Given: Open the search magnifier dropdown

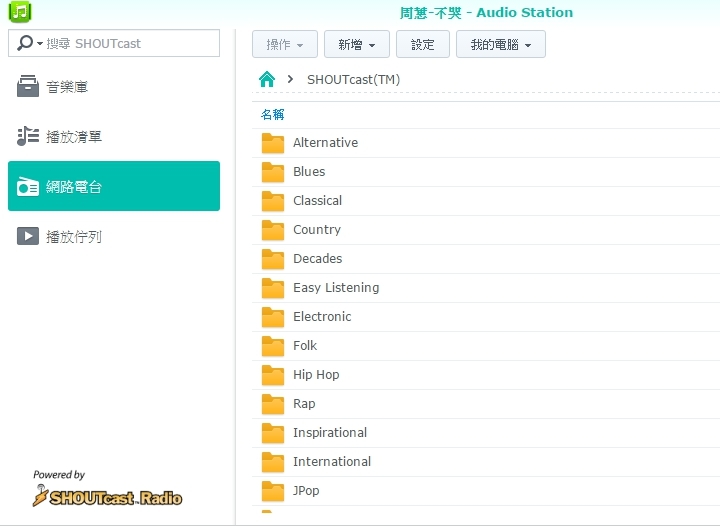Looking at the screenshot, I should coord(30,43).
